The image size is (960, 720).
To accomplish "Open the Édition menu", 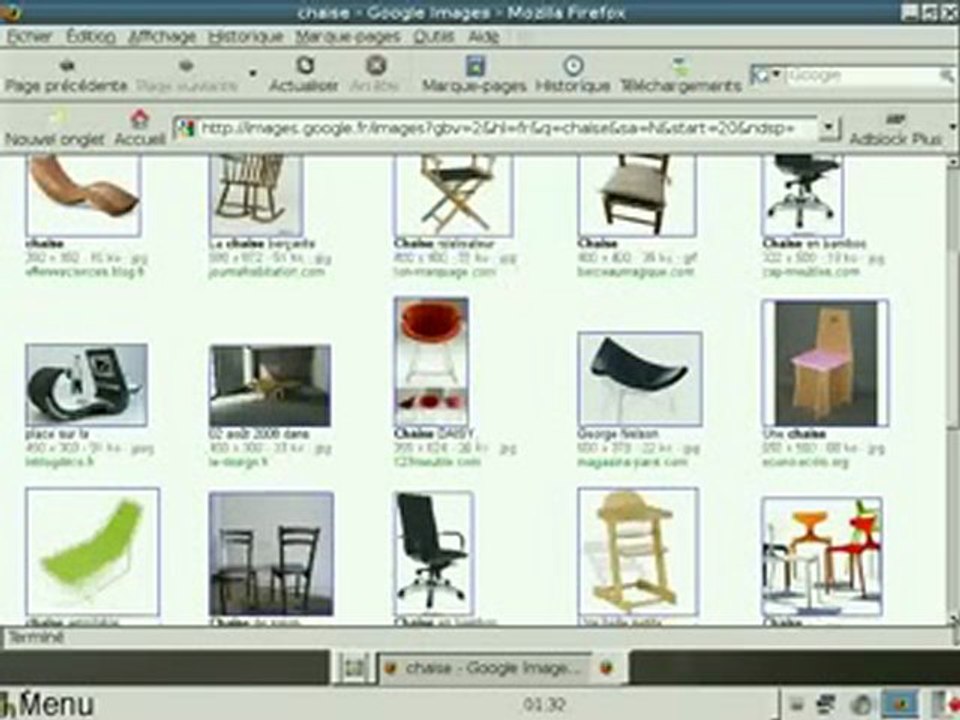I will click(x=91, y=37).
